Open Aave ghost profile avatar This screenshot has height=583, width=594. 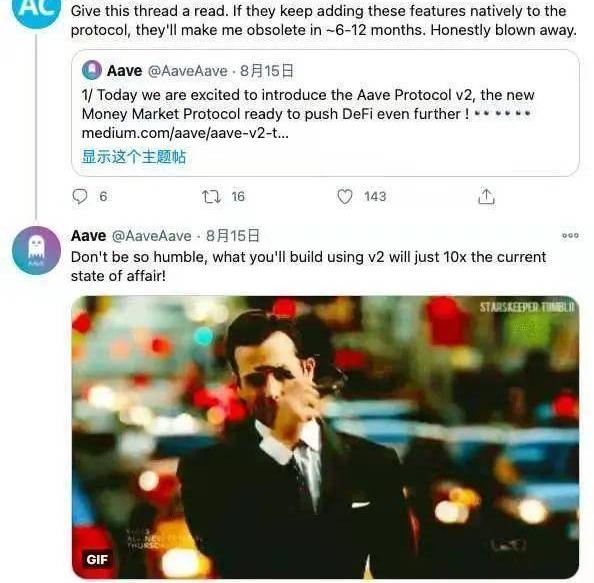click(36, 250)
